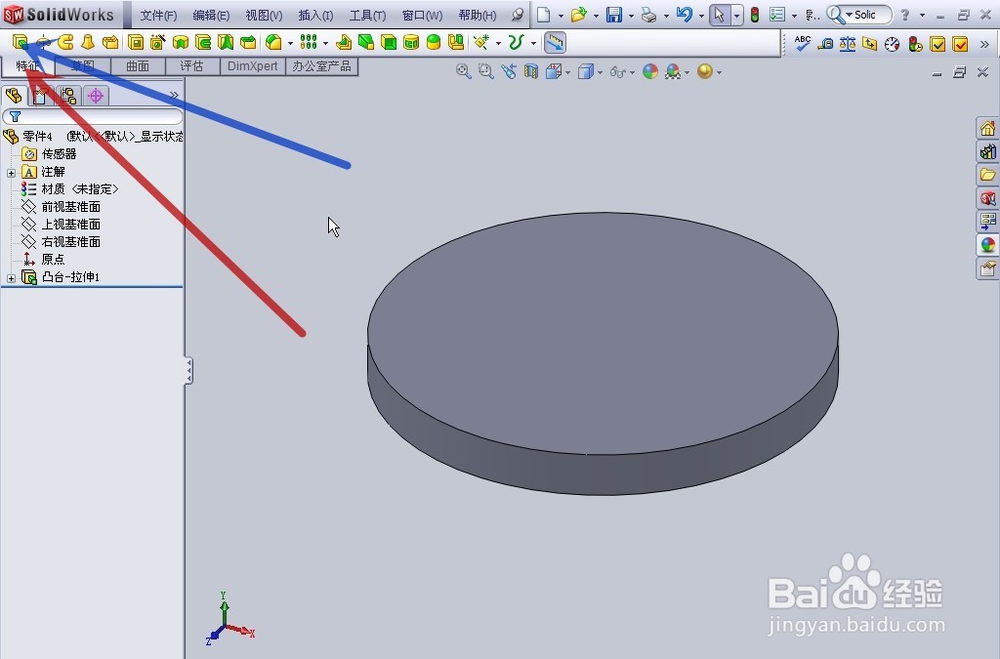Open Fillet tool dropdown arrow
This screenshot has height=659, width=1000.
pos(290,43)
